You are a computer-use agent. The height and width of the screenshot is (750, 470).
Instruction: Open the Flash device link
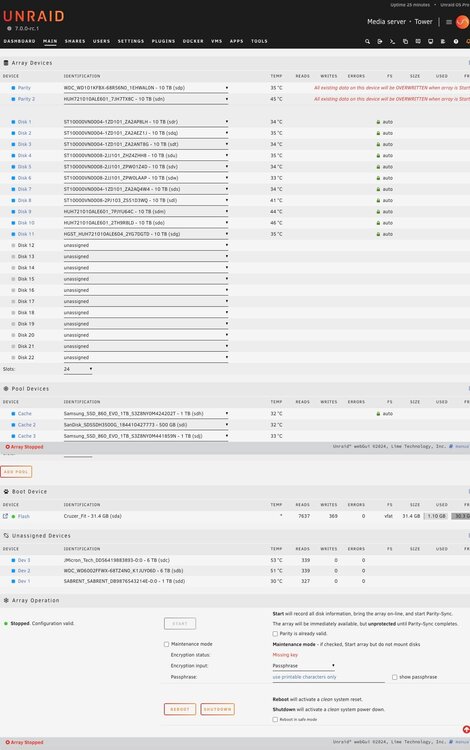[x=23, y=517]
